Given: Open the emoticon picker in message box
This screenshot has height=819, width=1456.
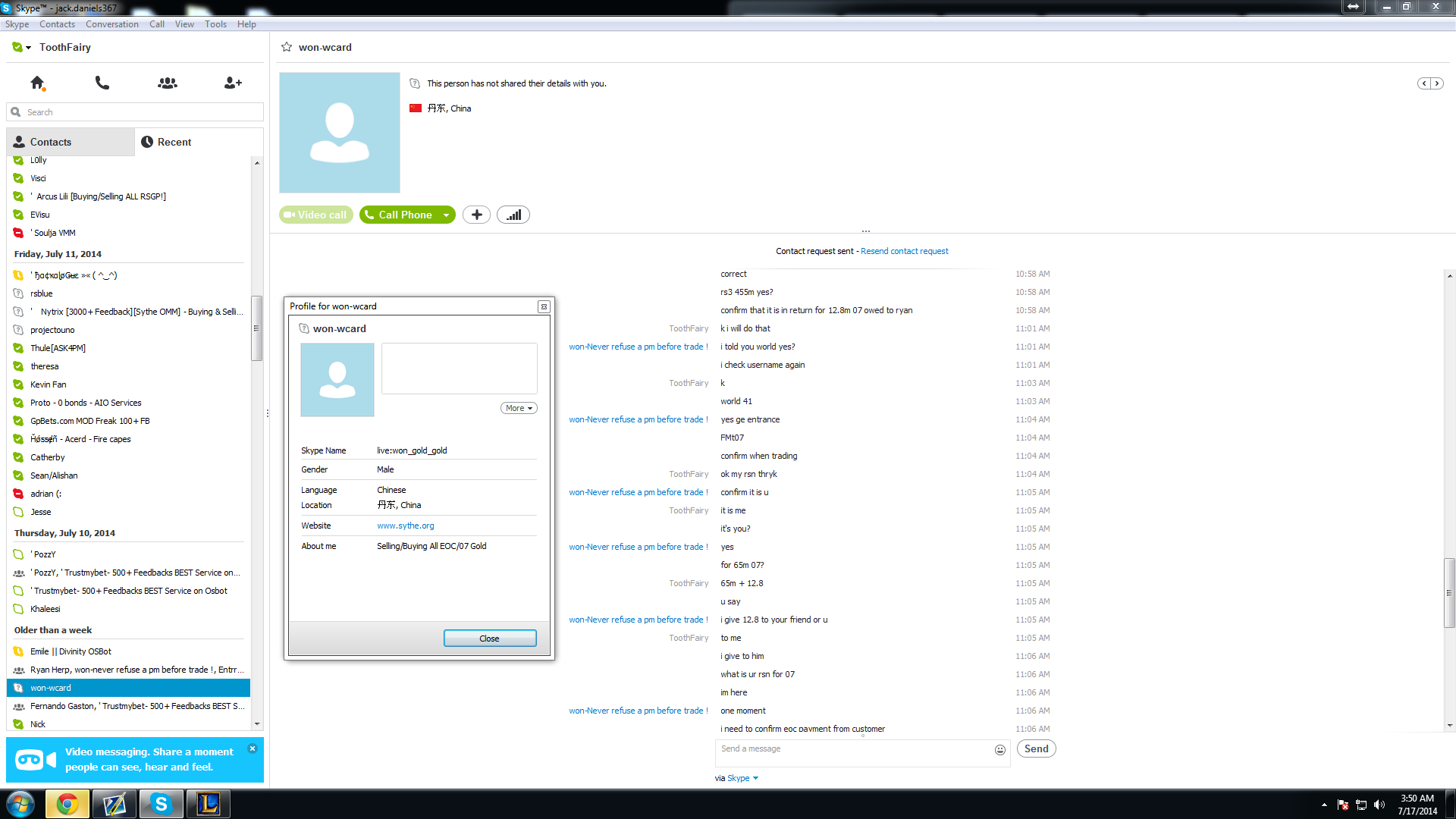Looking at the screenshot, I should pos(1000,750).
